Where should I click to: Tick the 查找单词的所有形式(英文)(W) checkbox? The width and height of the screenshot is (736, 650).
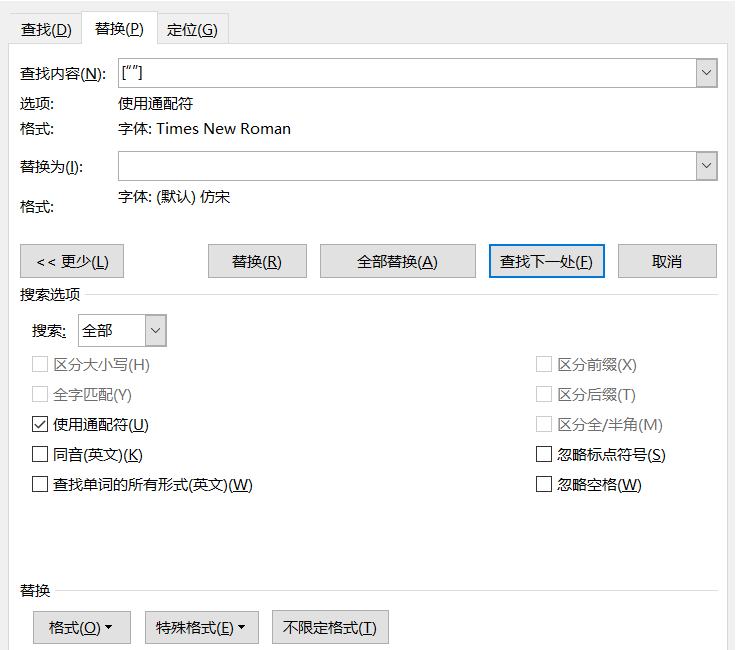coord(40,485)
